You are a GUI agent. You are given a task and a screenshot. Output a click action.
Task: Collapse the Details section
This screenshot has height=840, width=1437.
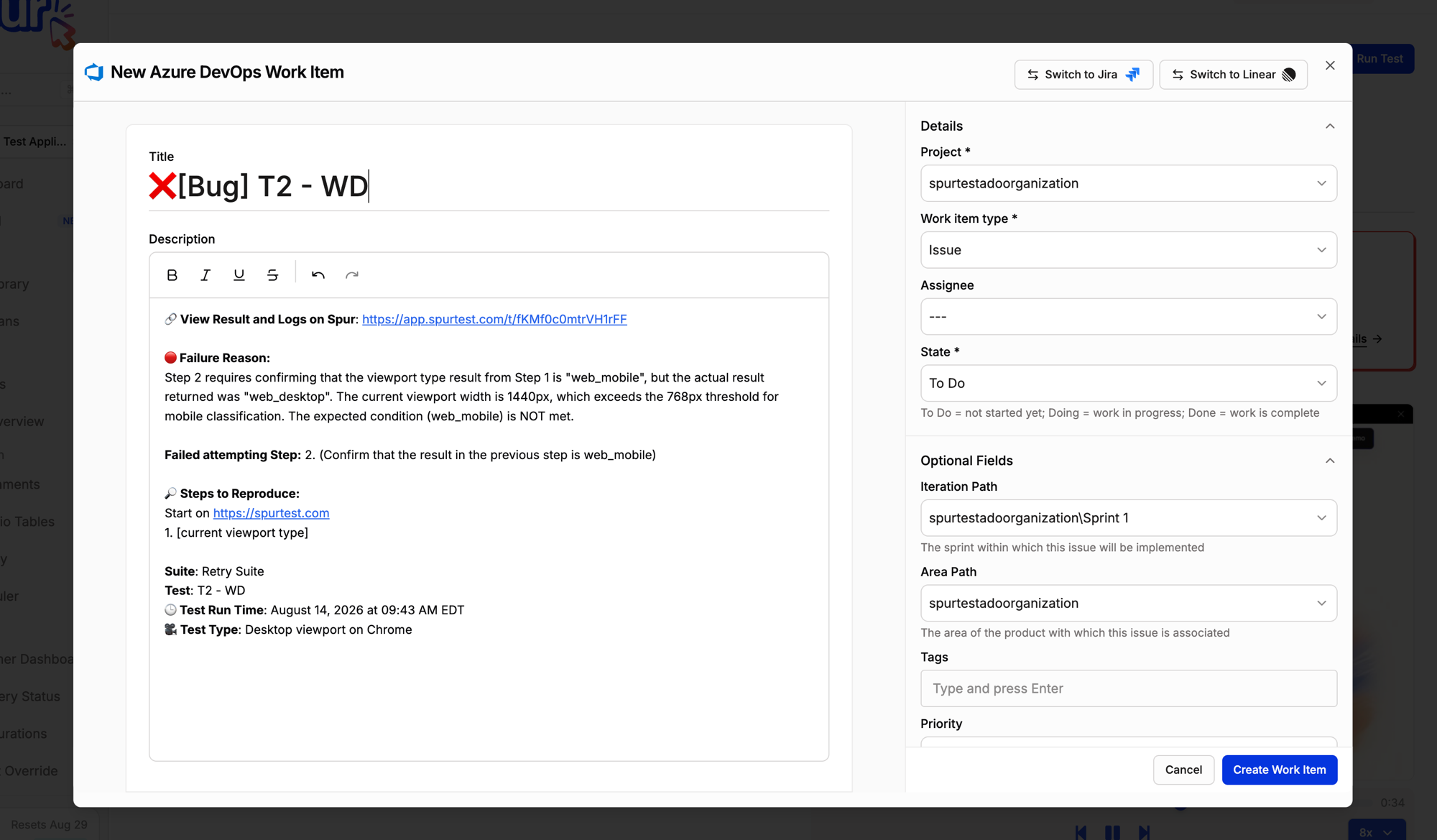(x=1330, y=126)
